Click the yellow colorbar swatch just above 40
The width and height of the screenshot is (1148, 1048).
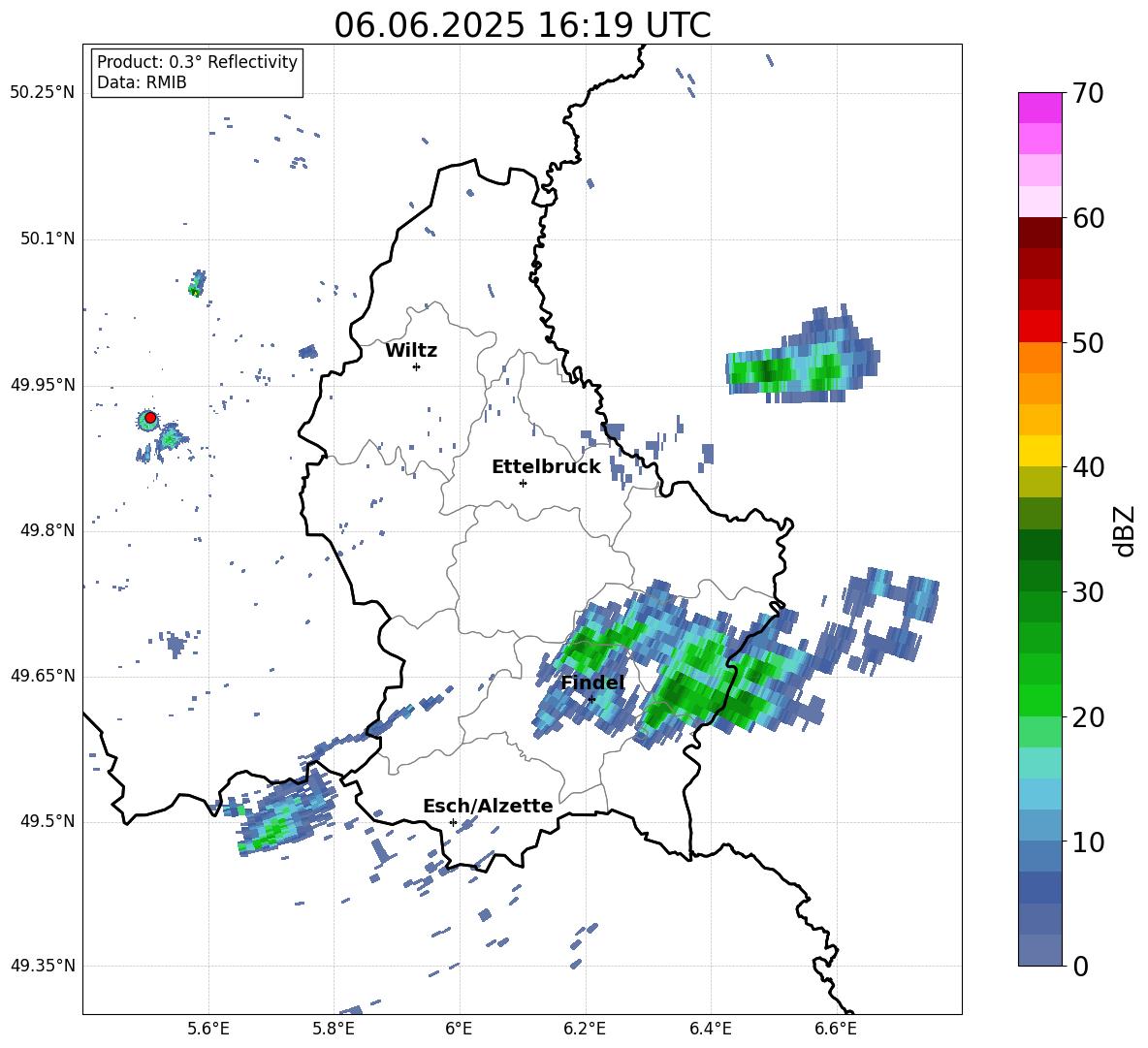[x=1039, y=452]
